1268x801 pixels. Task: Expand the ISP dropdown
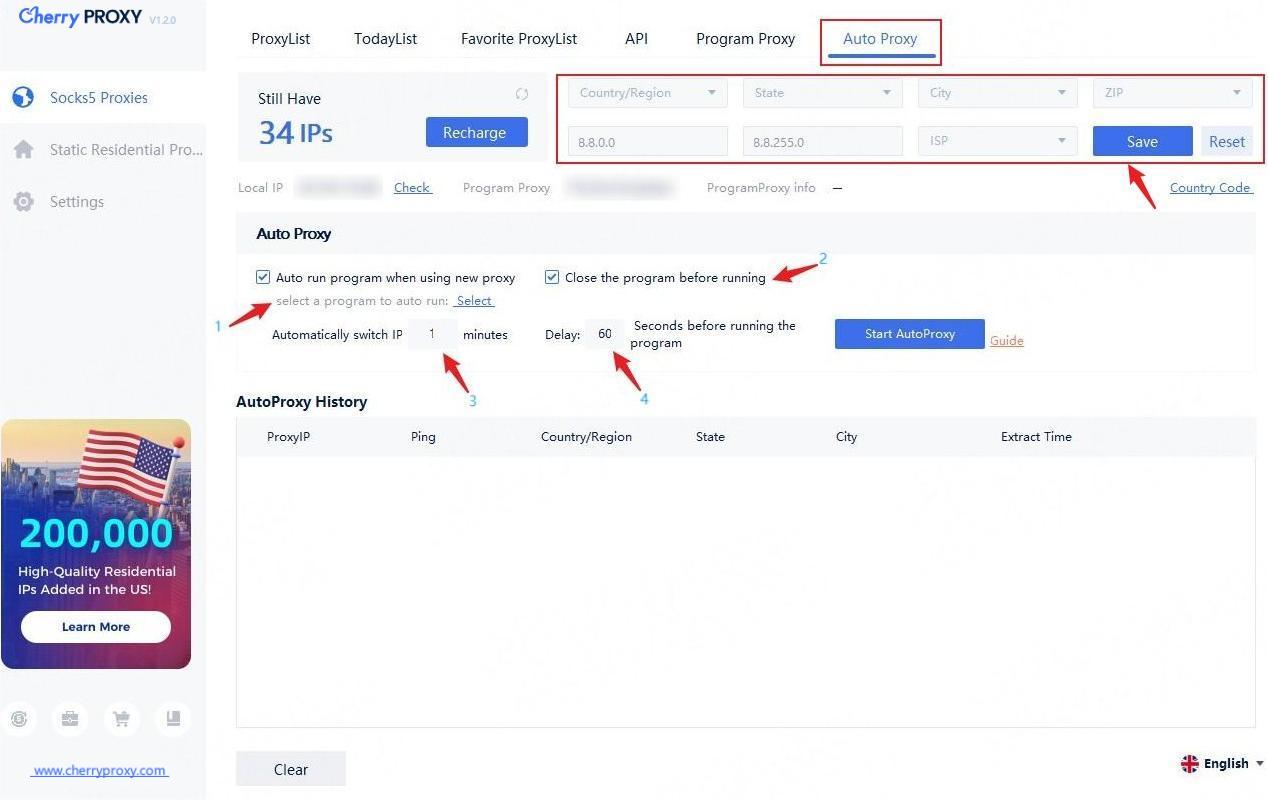click(997, 141)
